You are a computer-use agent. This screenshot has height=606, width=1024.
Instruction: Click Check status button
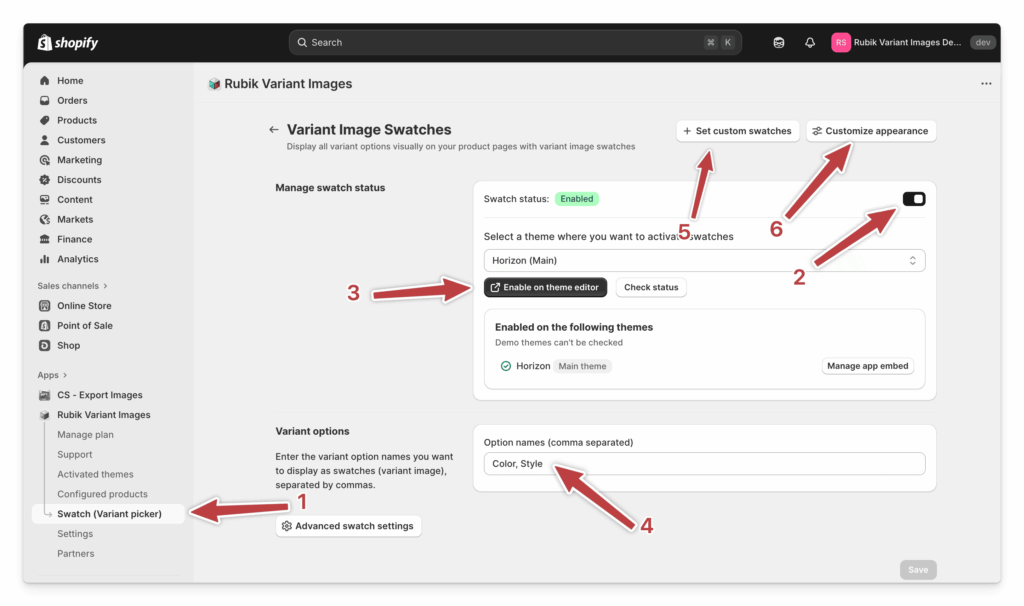651,287
